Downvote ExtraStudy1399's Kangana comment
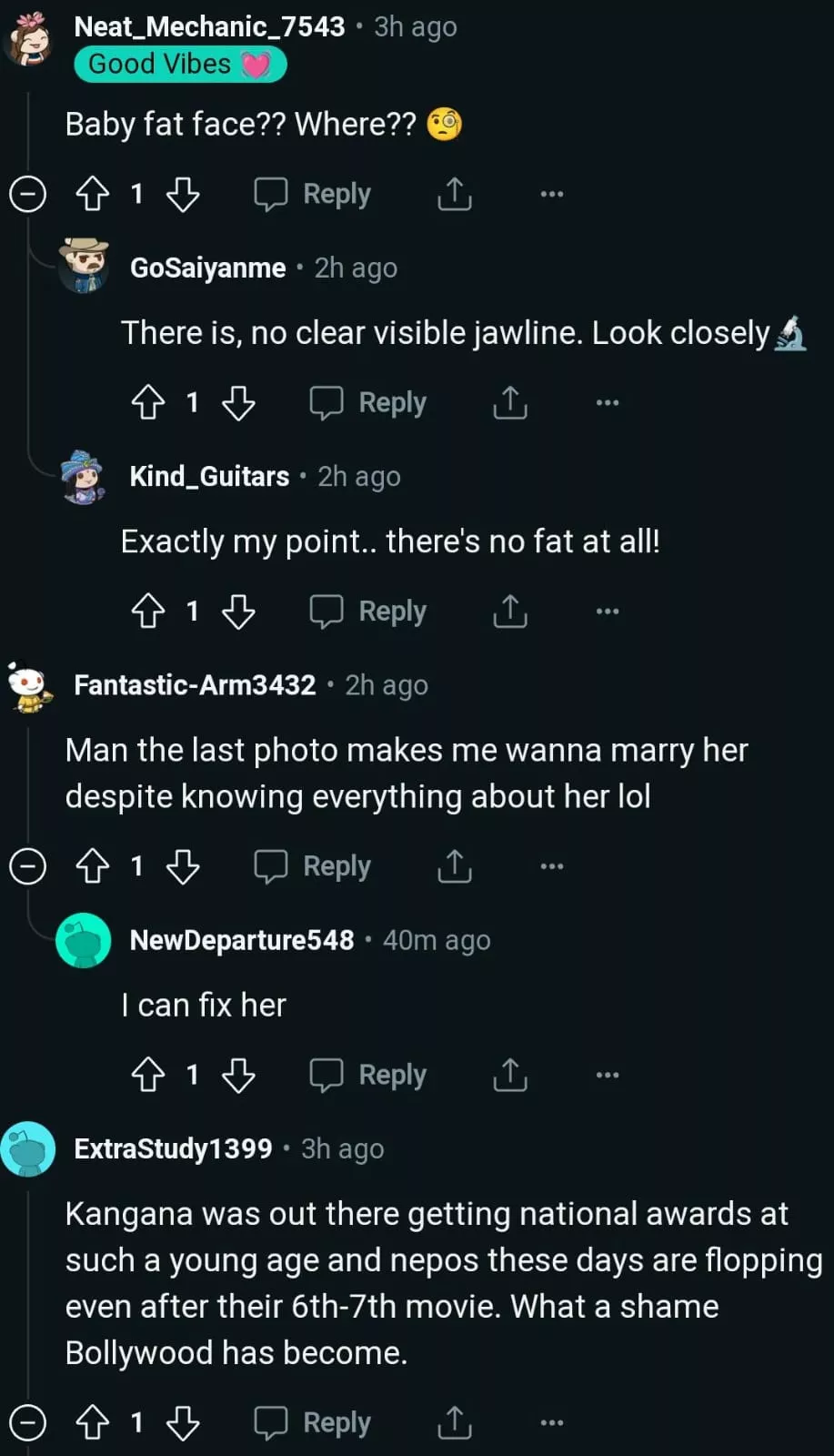Screen dimensions: 834x1456 (x=183, y=1422)
